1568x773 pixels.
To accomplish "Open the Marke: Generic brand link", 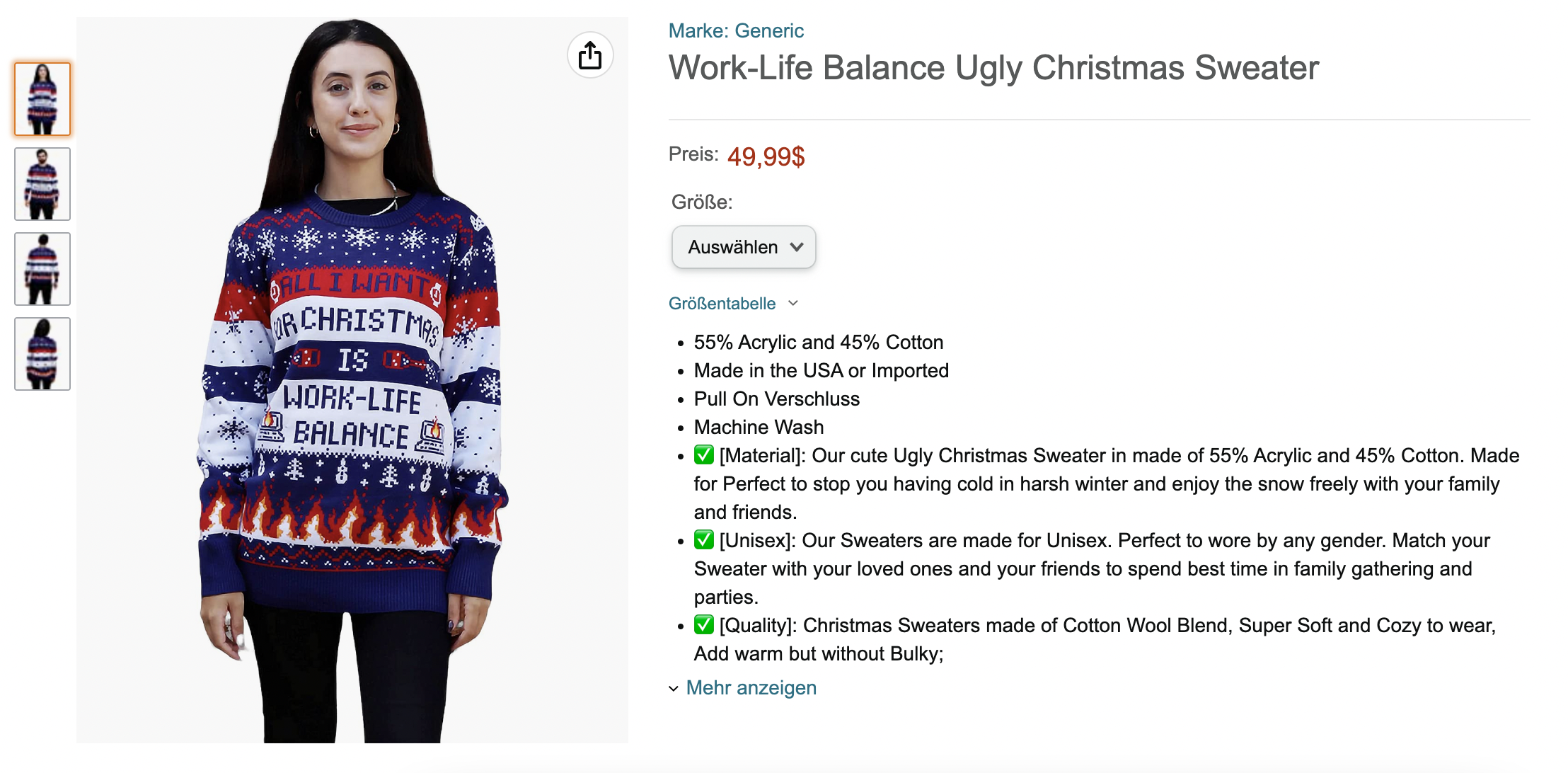I will [x=736, y=30].
